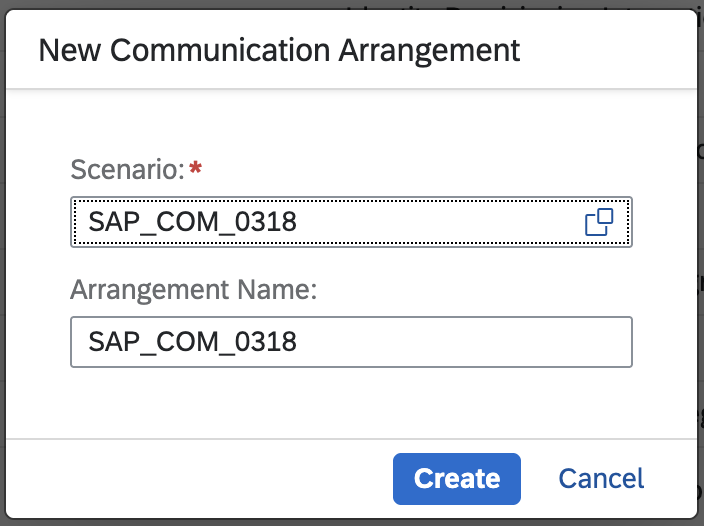The height and width of the screenshot is (526, 704).
Task: Click into the Arrangement Name field
Action: tap(351, 342)
